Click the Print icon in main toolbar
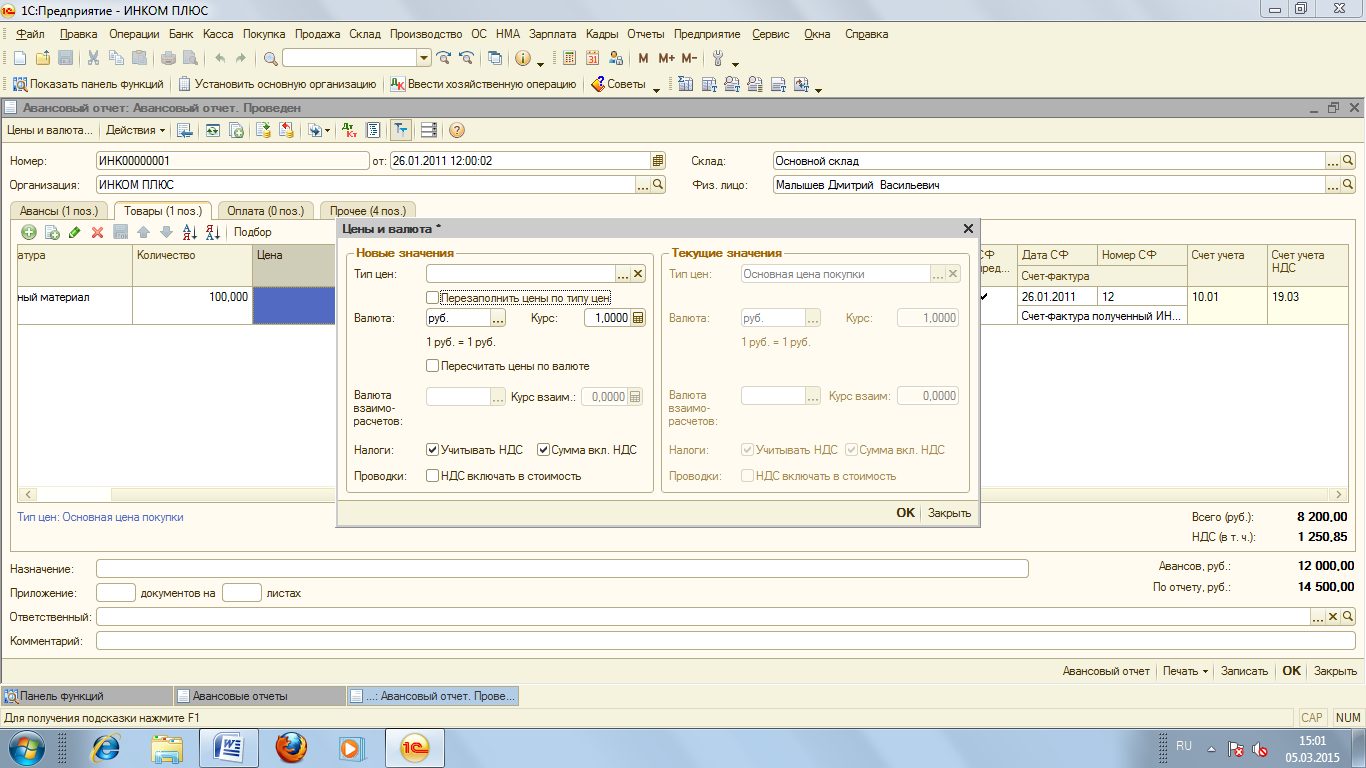1366x768 pixels. pos(168,58)
